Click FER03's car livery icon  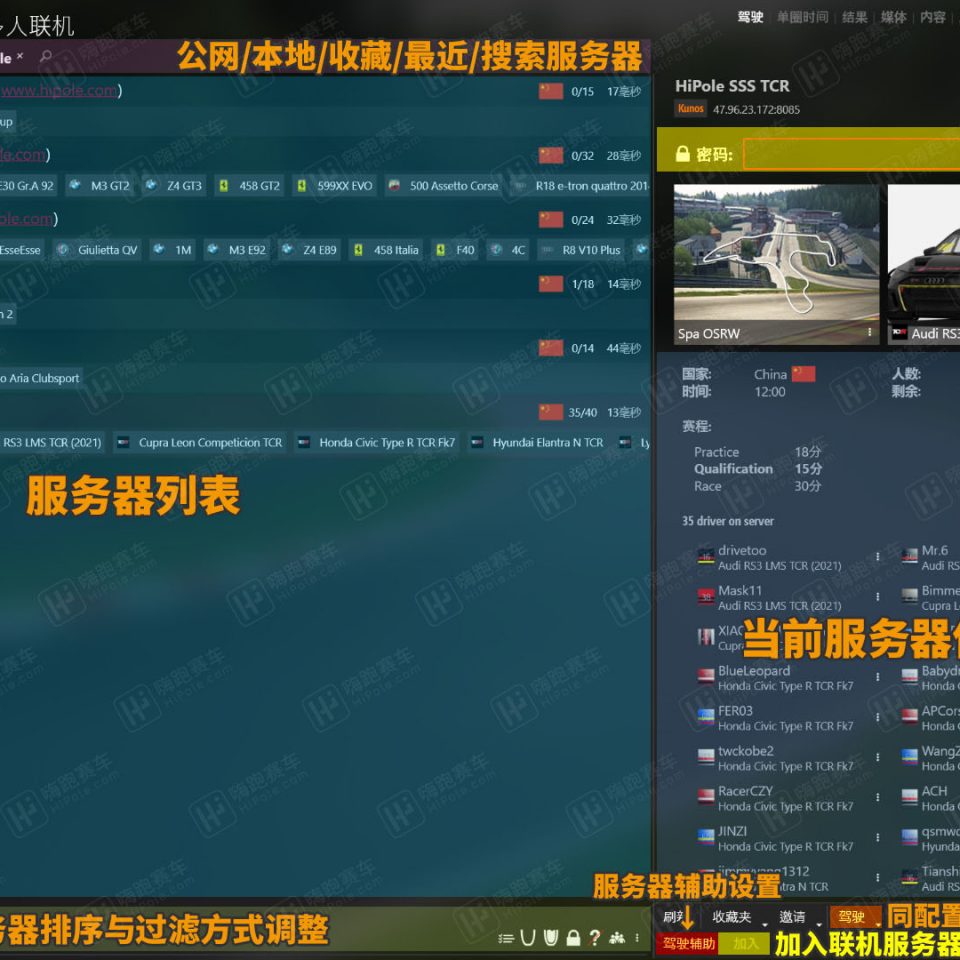[x=706, y=717]
